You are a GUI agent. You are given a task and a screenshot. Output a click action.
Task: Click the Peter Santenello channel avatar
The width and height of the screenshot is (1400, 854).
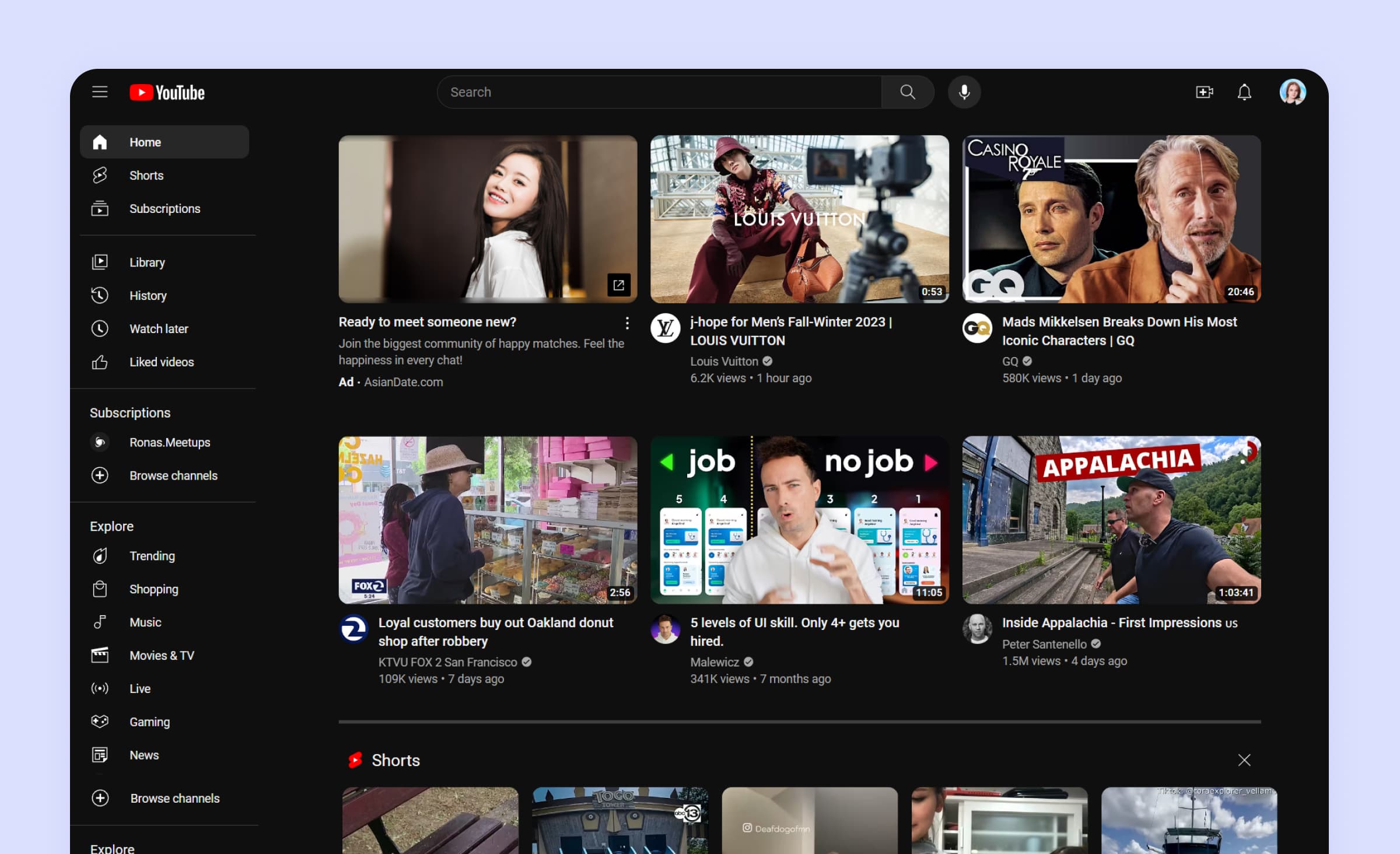coord(977,629)
